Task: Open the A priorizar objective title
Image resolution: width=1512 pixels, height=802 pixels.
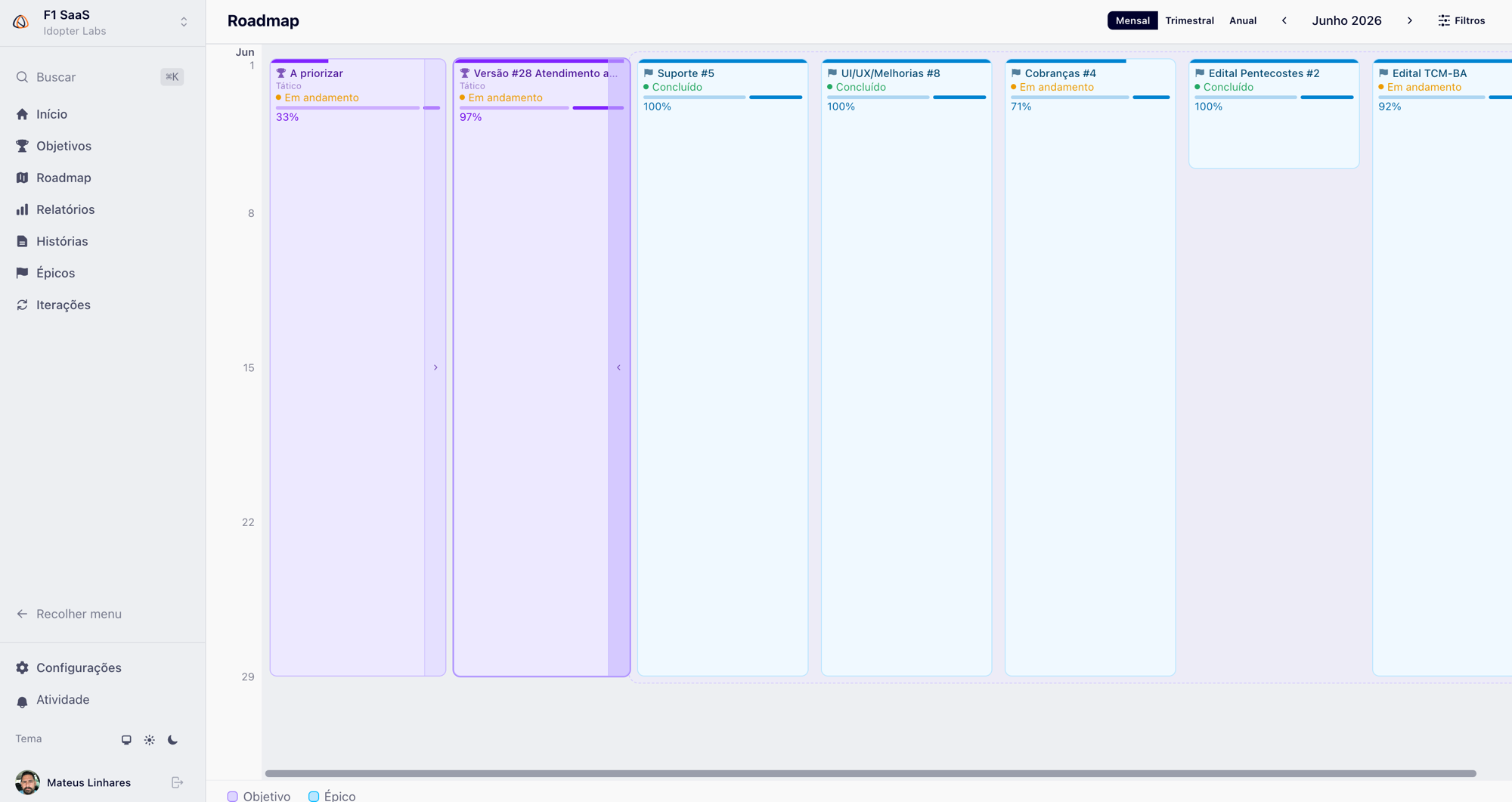Action: click(316, 73)
